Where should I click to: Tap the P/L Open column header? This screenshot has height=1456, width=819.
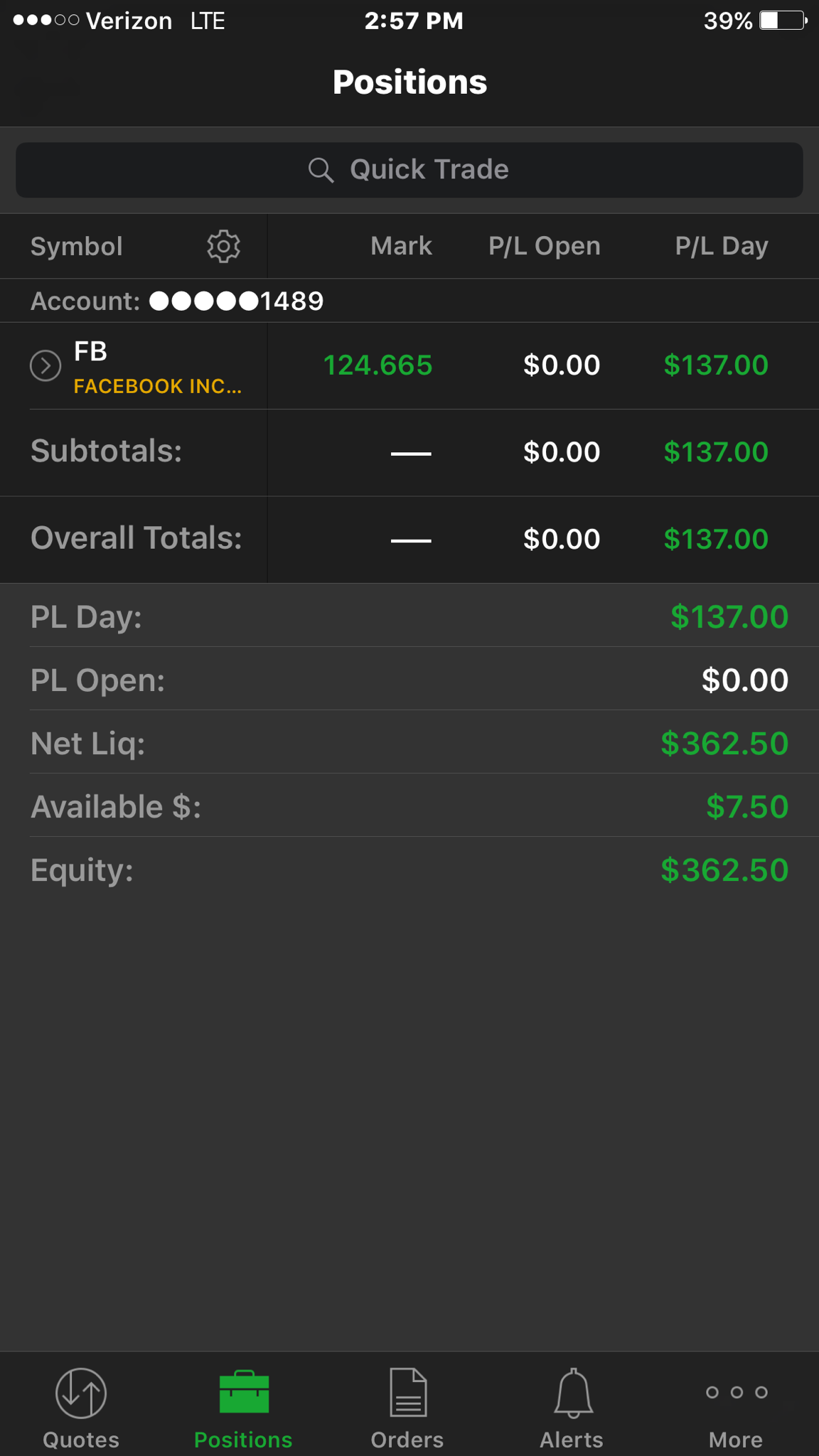point(545,246)
